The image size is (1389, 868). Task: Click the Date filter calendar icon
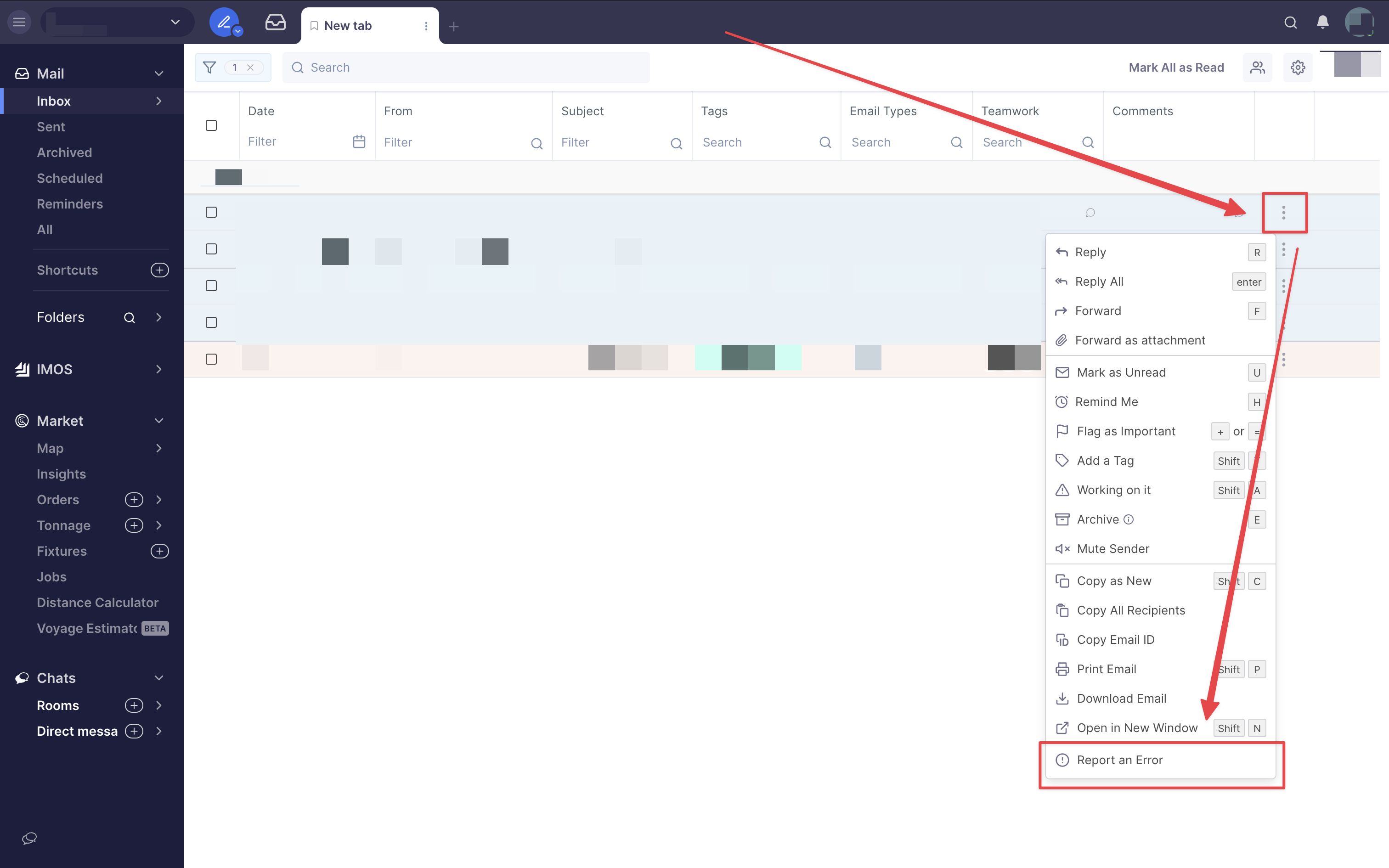click(x=359, y=142)
